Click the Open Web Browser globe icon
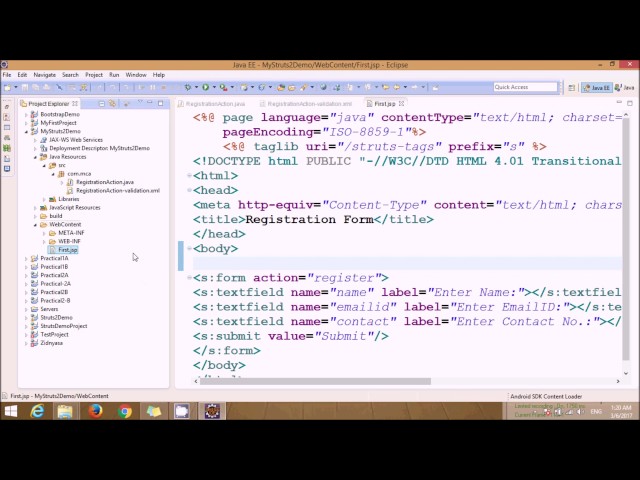The height and width of the screenshot is (480, 640). pyautogui.click(x=323, y=87)
